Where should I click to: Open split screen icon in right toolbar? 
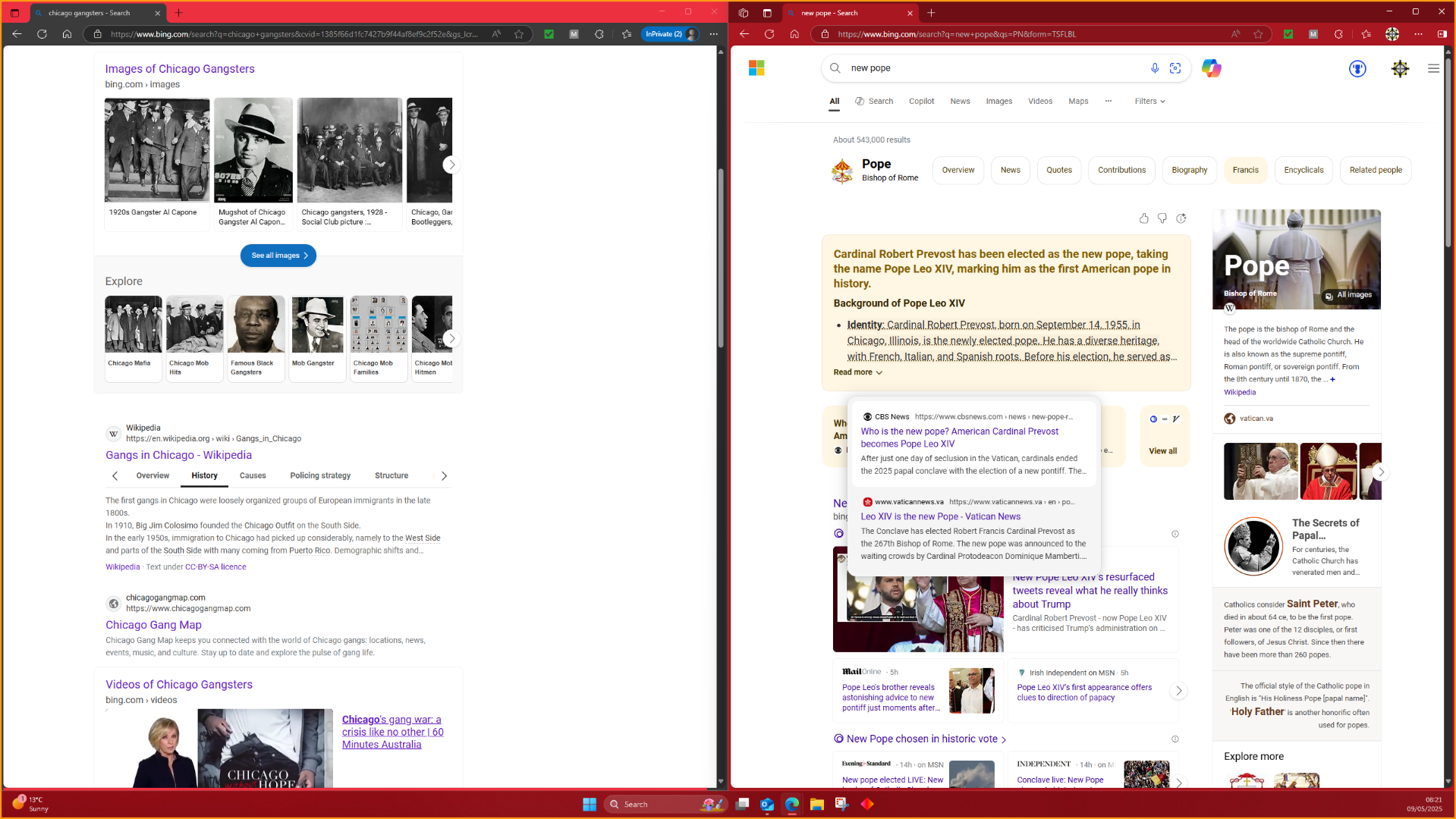(x=1442, y=34)
